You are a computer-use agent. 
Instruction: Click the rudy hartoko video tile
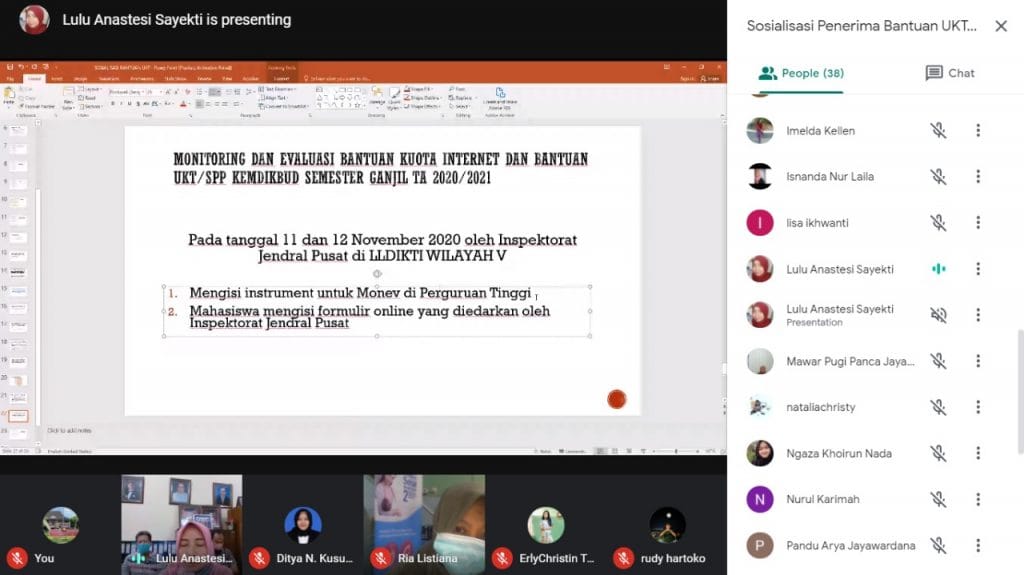click(667, 525)
